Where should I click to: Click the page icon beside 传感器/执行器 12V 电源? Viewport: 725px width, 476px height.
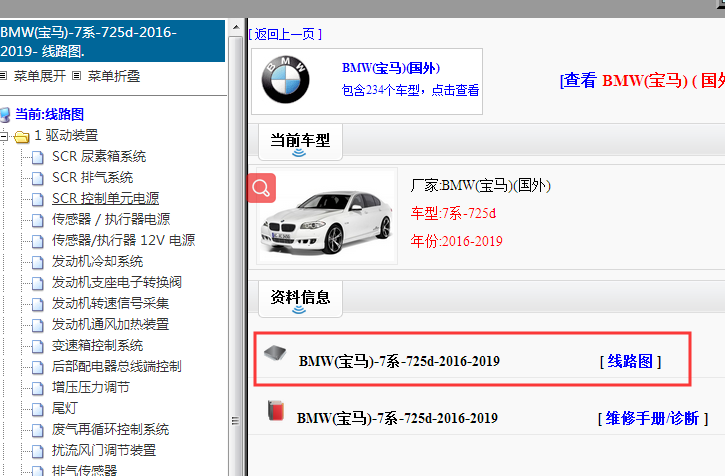pyautogui.click(x=37, y=241)
